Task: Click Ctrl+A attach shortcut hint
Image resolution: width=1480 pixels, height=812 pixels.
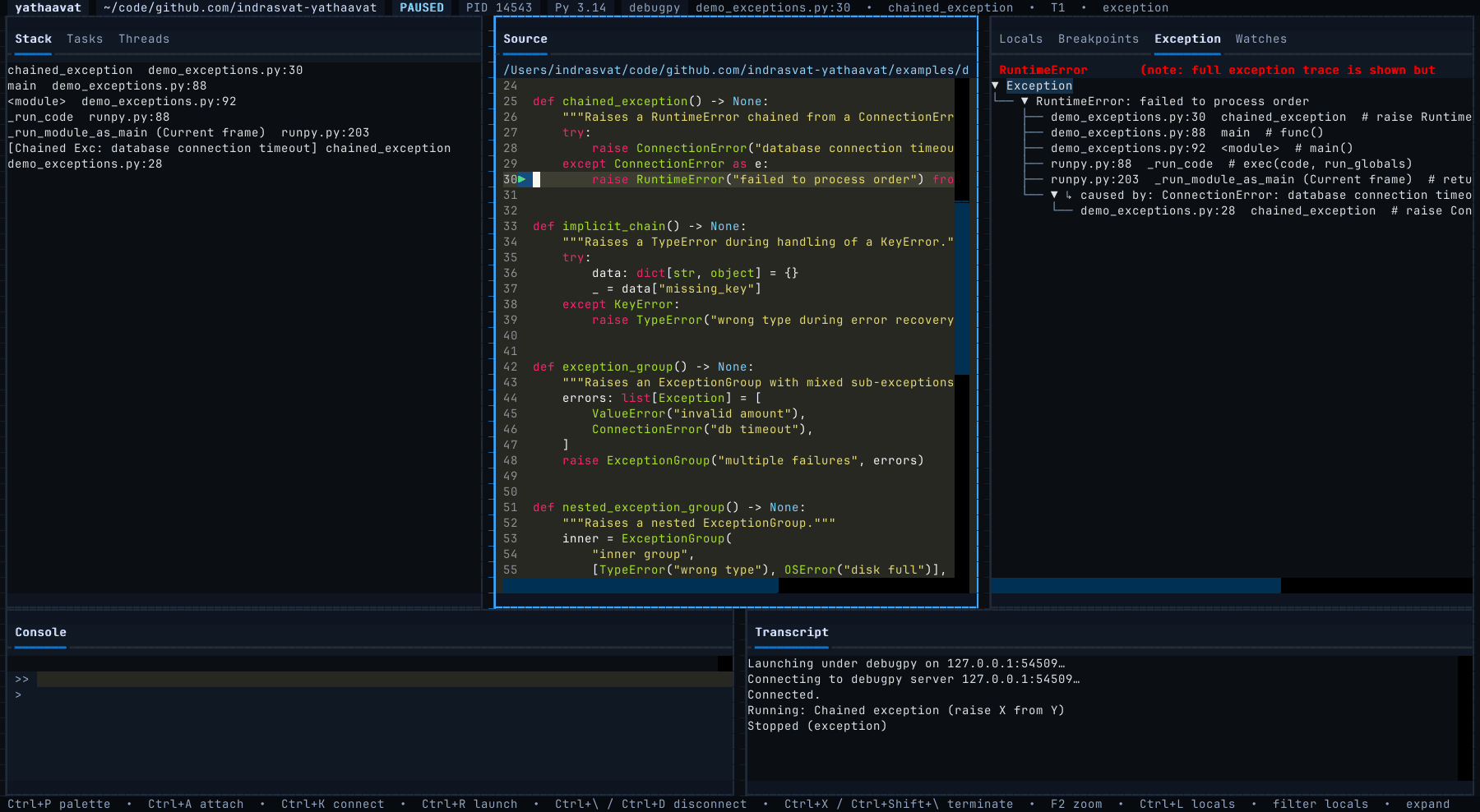Action: tap(196, 804)
